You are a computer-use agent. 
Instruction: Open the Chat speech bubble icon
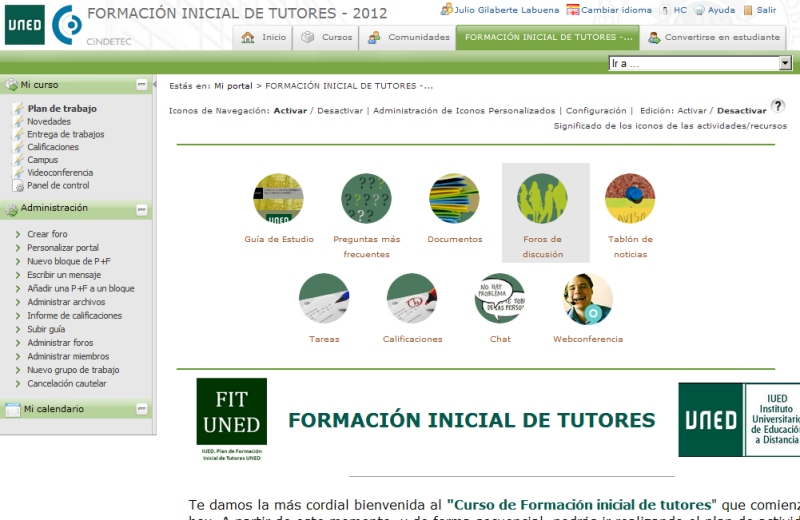coord(500,298)
